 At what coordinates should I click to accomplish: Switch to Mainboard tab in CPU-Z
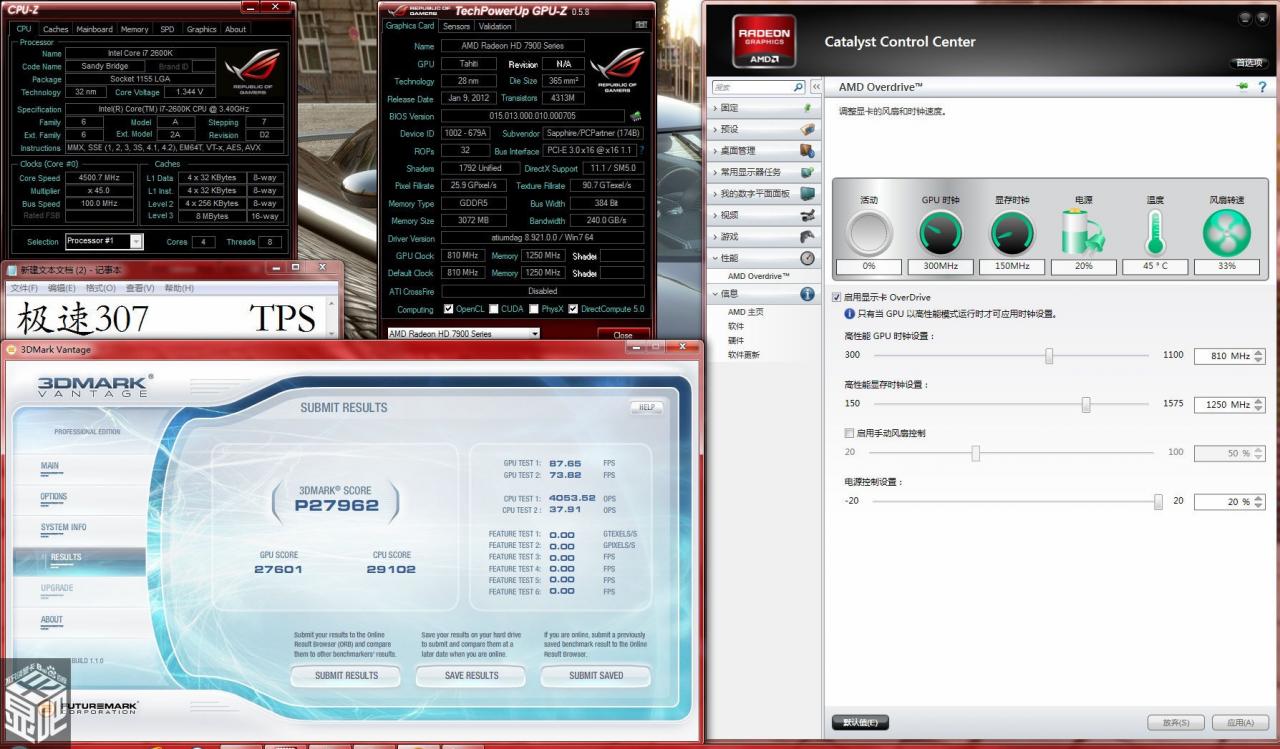click(95, 29)
